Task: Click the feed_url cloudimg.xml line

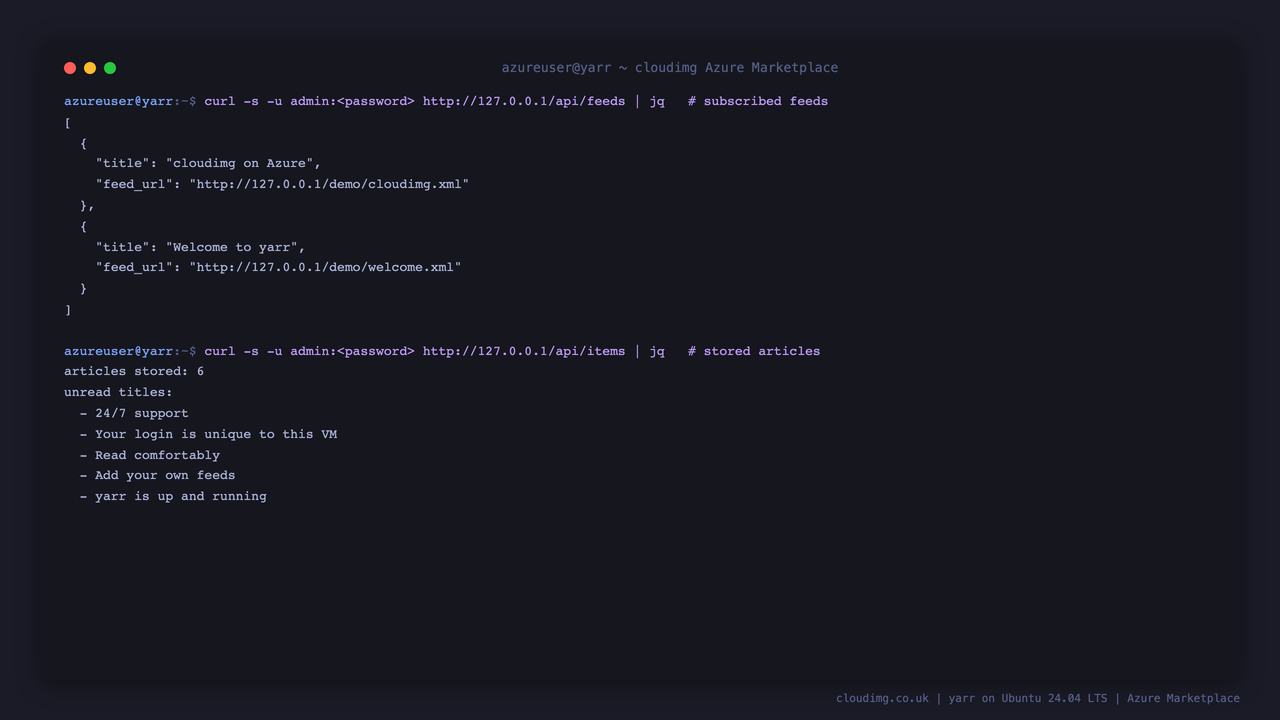Action: click(282, 184)
